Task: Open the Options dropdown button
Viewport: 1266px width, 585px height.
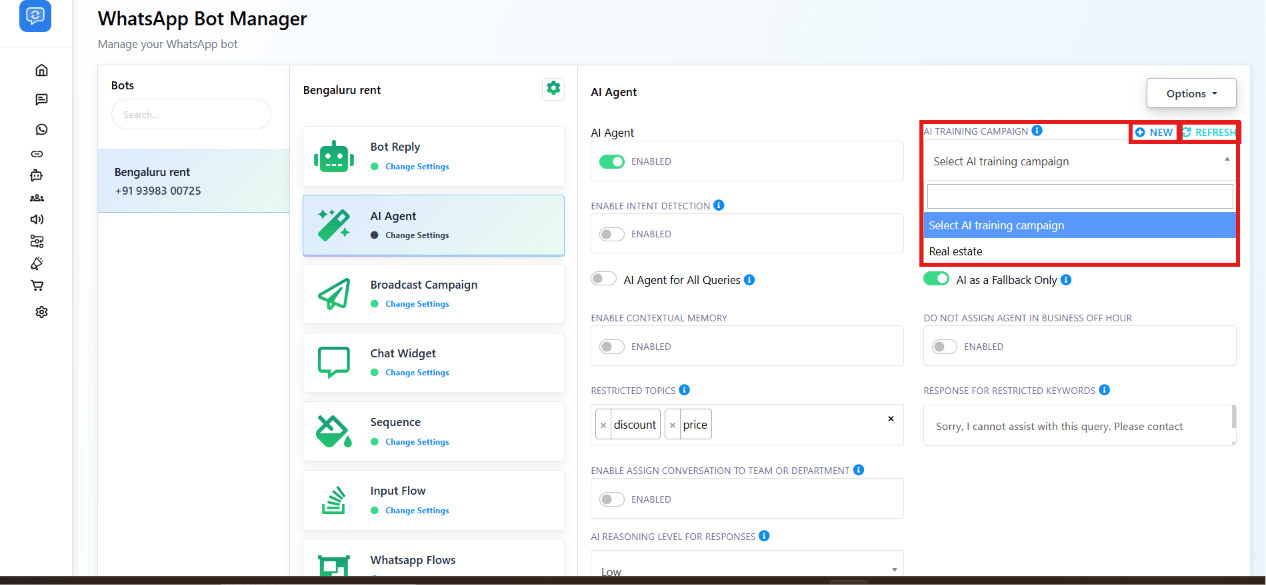Action: [x=1191, y=93]
